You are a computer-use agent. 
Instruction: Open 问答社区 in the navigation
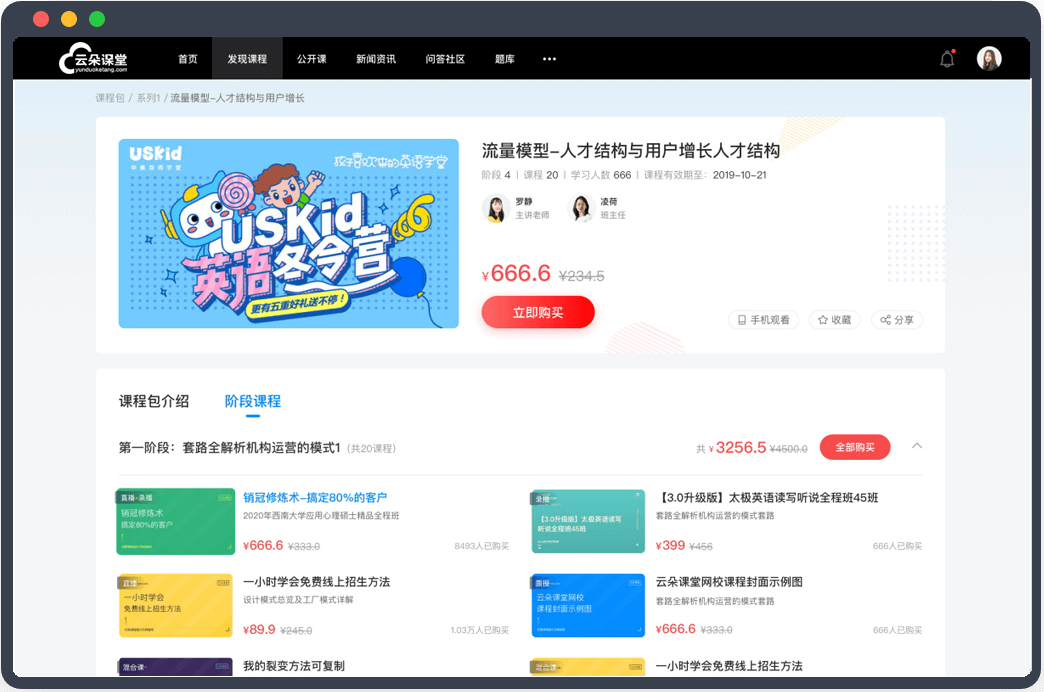coord(445,59)
